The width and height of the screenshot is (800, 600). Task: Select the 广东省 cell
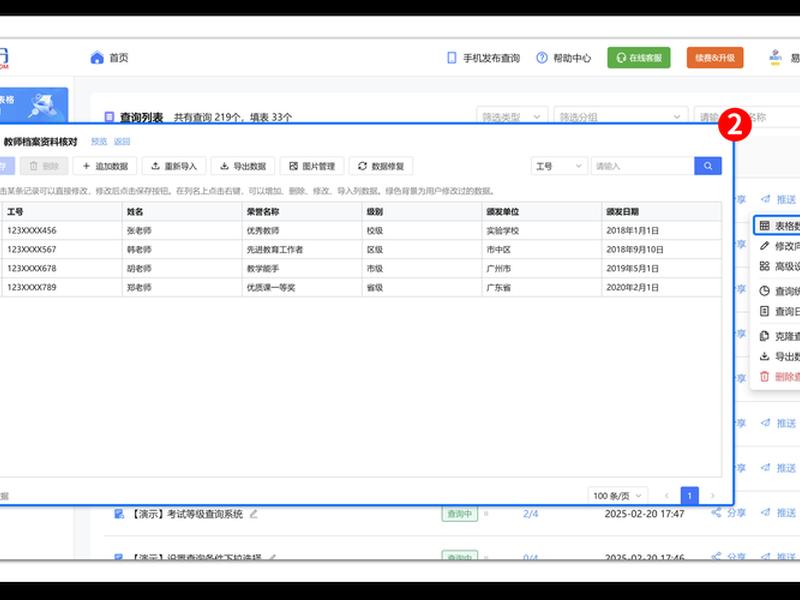pos(541,287)
